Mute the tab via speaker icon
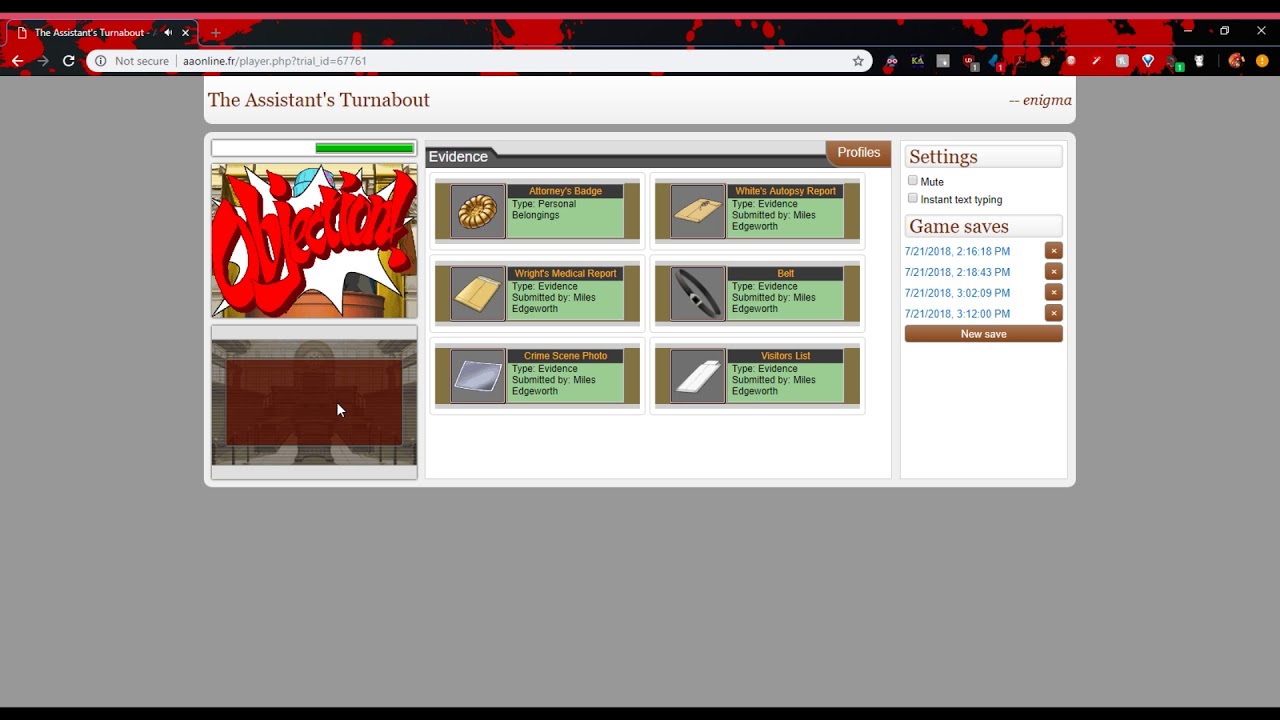The image size is (1280, 720). tap(168, 33)
